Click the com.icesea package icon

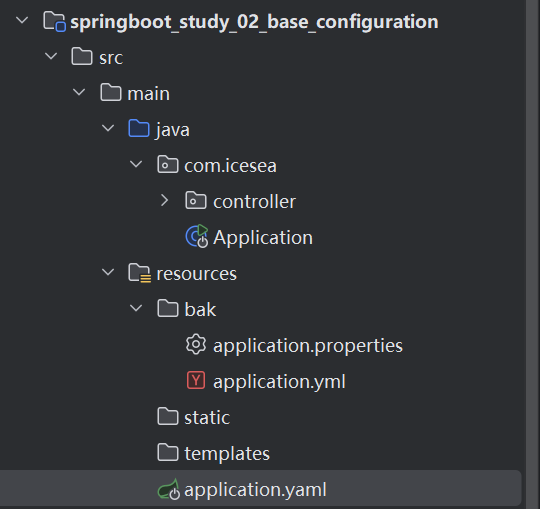[x=168, y=164]
